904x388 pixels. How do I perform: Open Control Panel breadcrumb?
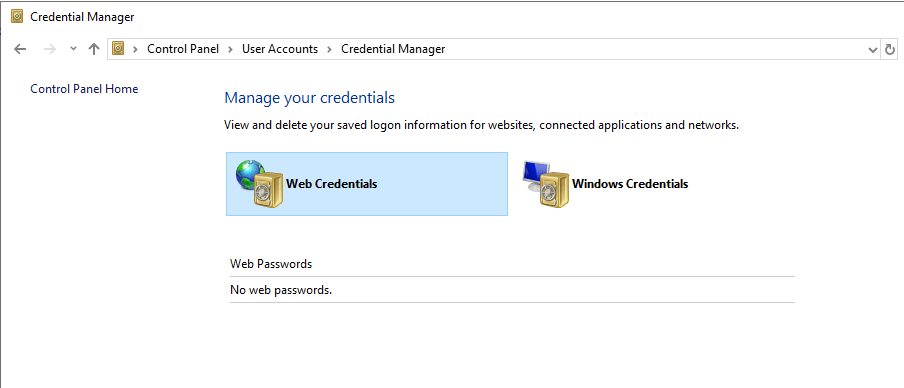click(183, 49)
